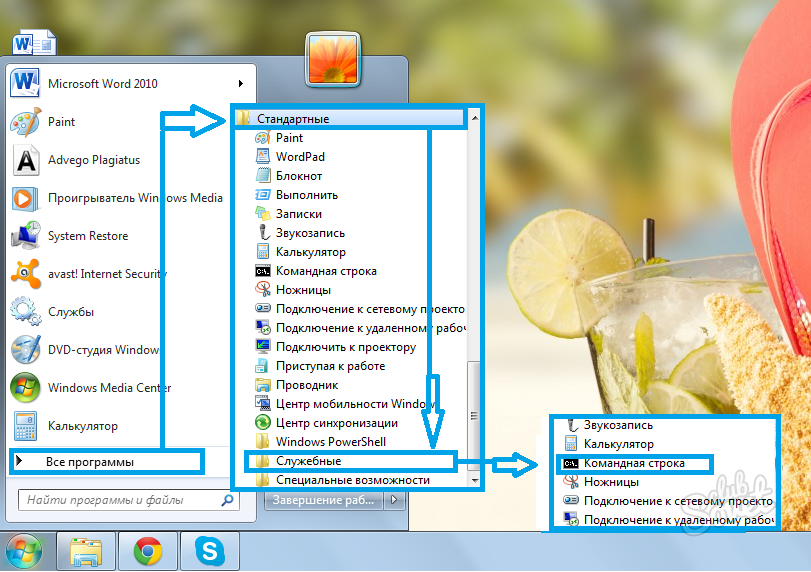Click the Windows Start orb
The height and width of the screenshot is (572, 811).
click(24, 551)
